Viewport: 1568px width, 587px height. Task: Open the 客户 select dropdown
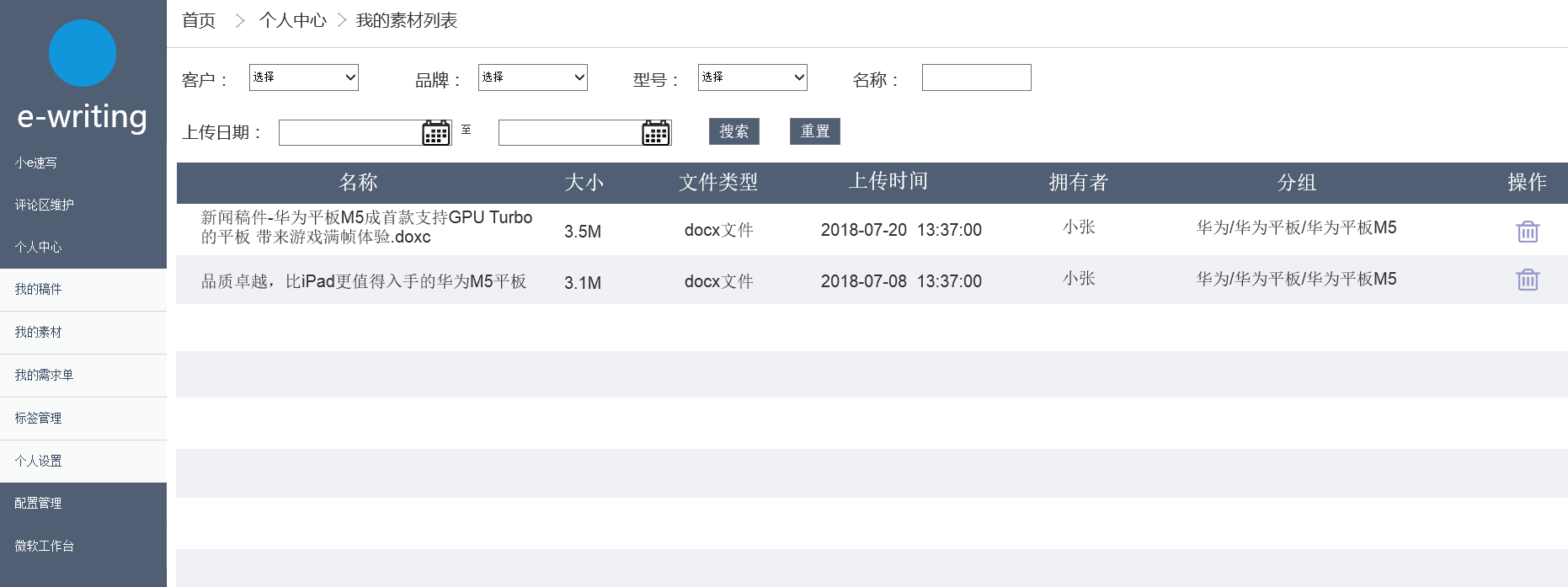click(304, 77)
